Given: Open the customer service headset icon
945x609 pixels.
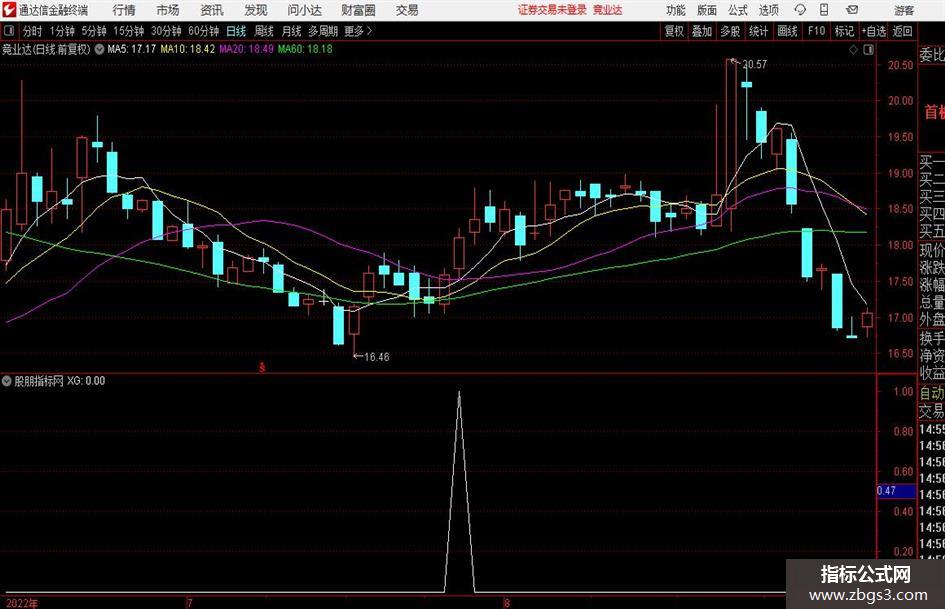Looking at the screenshot, I should point(800,10).
